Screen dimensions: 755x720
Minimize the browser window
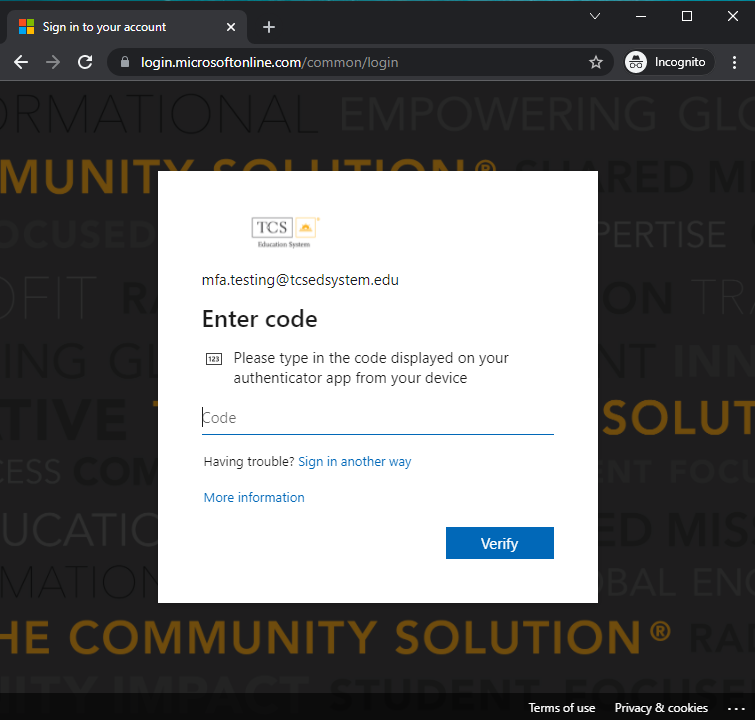[640, 16]
